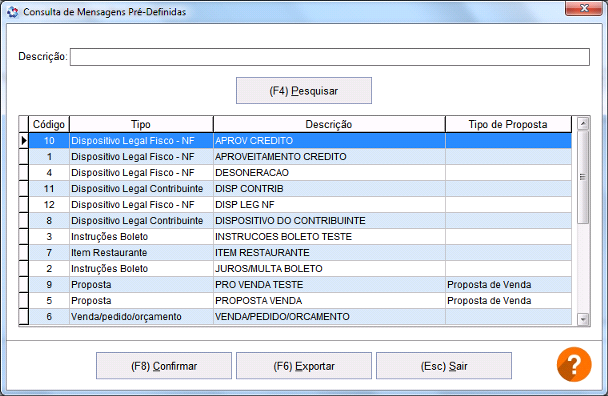Select the DISP CONTRIB description cell
Screen dimensions: 608x396
[329, 188]
